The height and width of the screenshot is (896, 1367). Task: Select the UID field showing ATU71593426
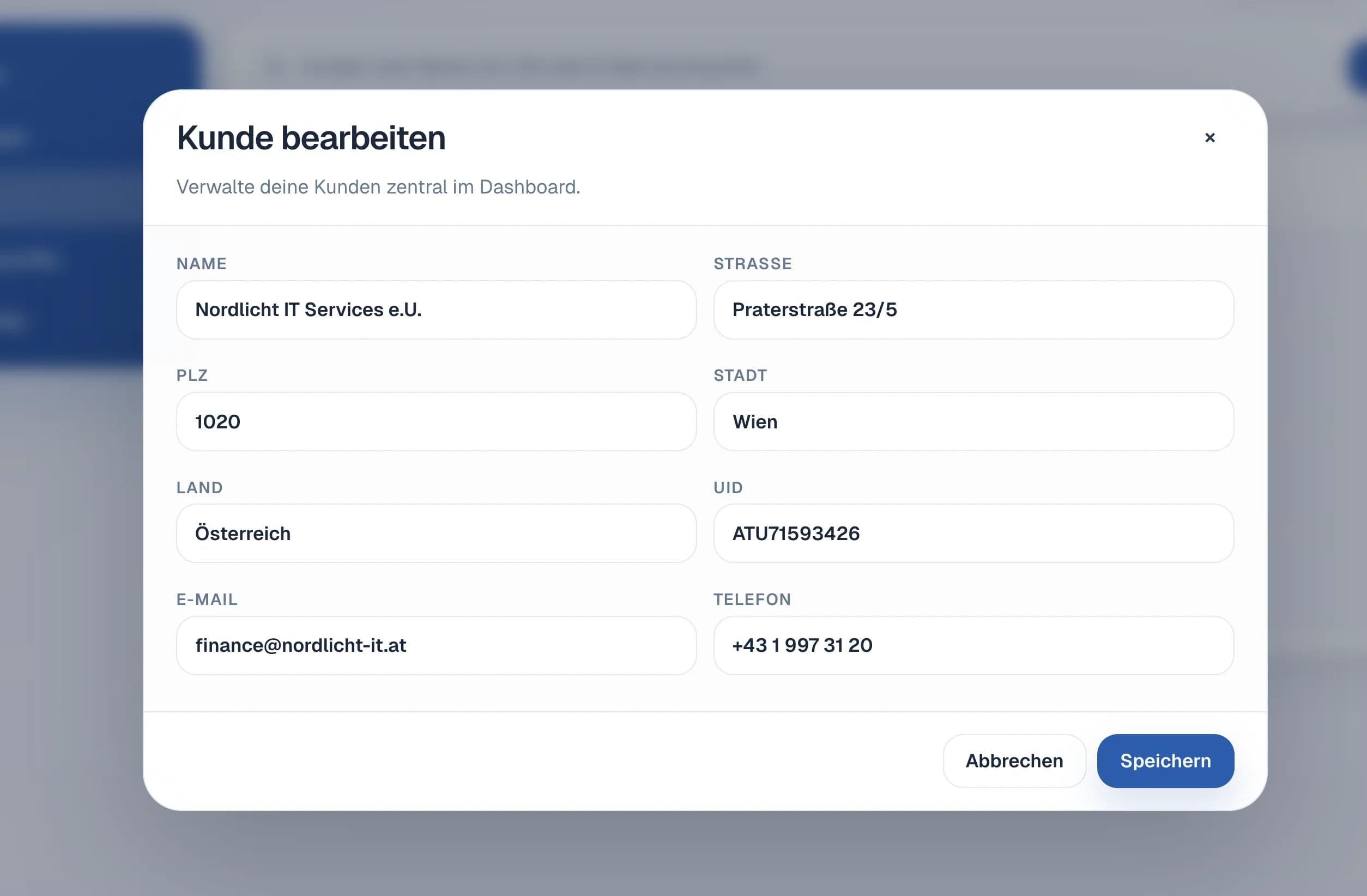tap(973, 534)
